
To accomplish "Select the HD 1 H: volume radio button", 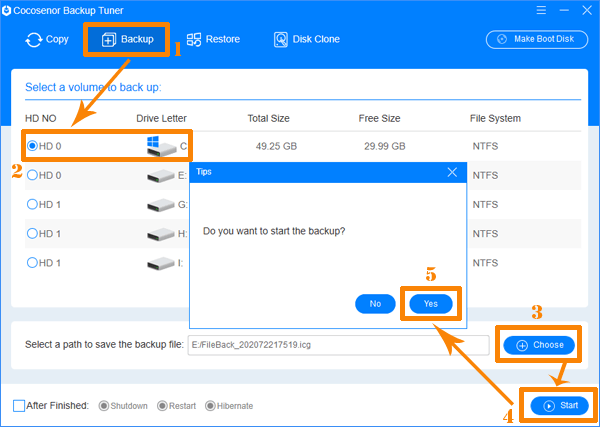I will pos(32,233).
